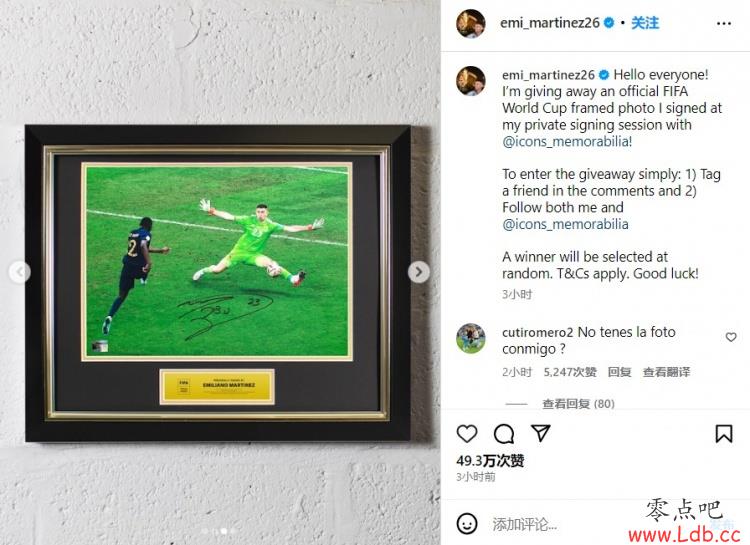Open the three-dot more options menu
This screenshot has height=545, width=750.
tap(724, 23)
